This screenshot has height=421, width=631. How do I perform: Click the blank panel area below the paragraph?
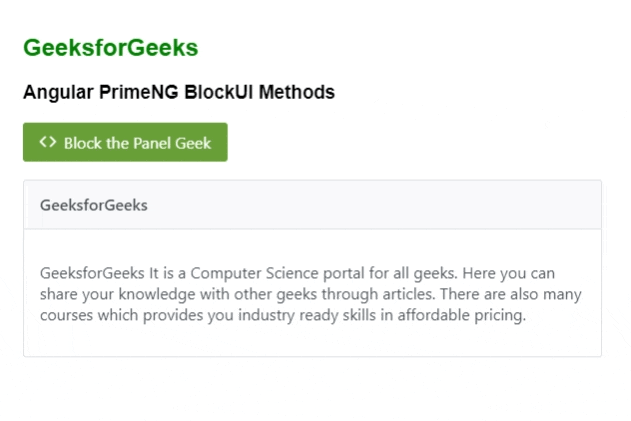[x=312, y=341]
